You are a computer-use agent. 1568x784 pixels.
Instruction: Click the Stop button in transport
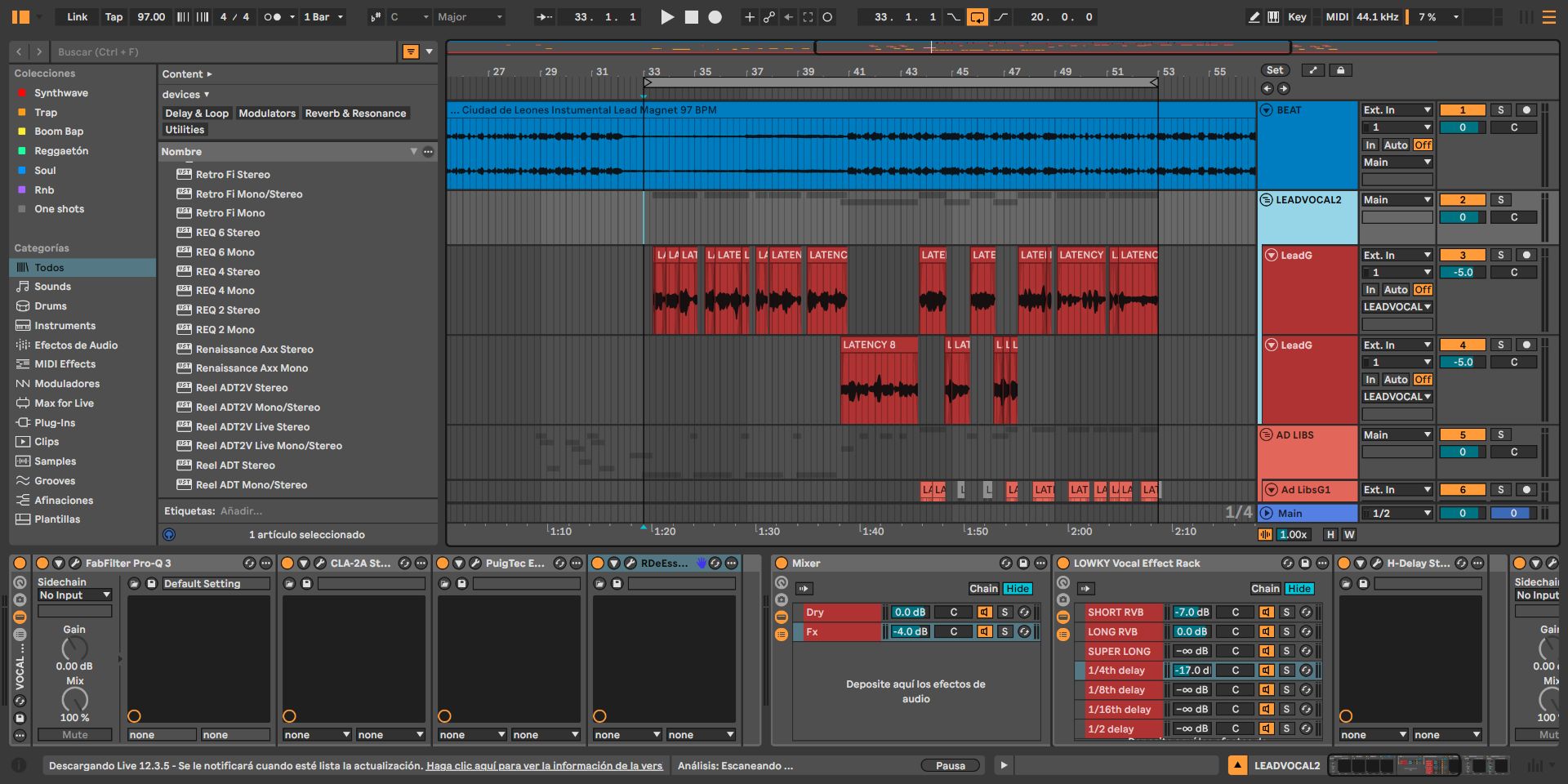coord(691,16)
